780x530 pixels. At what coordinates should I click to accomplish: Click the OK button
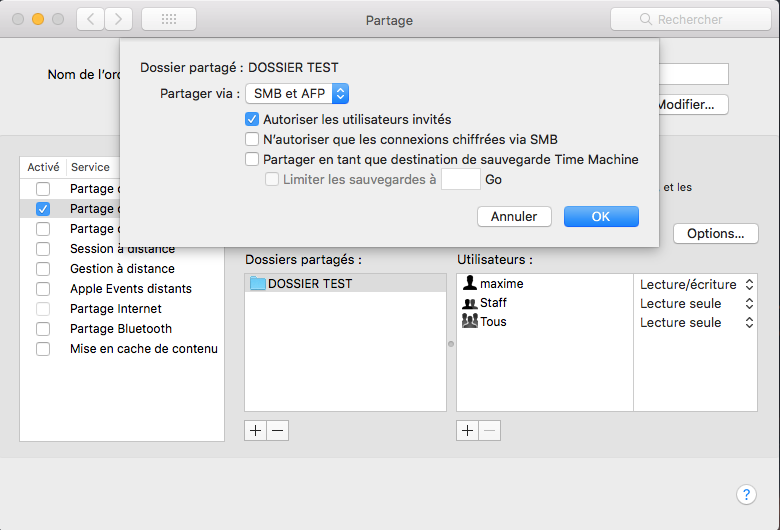click(x=601, y=217)
